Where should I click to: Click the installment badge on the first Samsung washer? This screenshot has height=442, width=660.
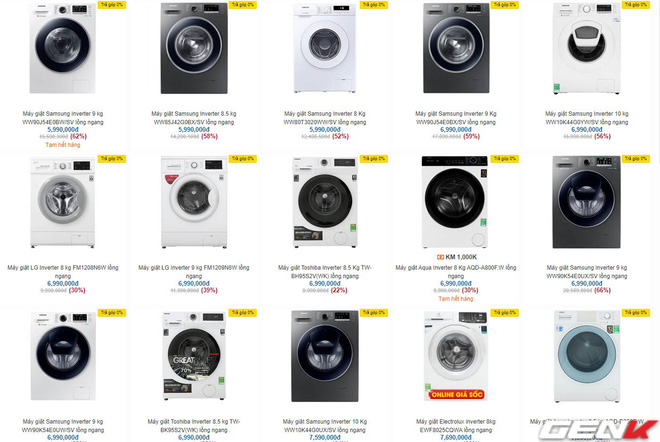[x=112, y=5]
